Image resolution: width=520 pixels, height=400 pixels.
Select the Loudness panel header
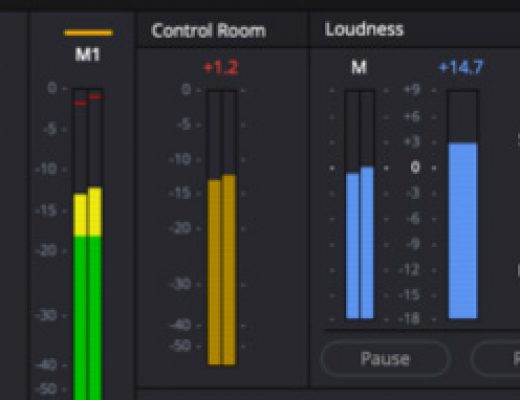[364, 29]
